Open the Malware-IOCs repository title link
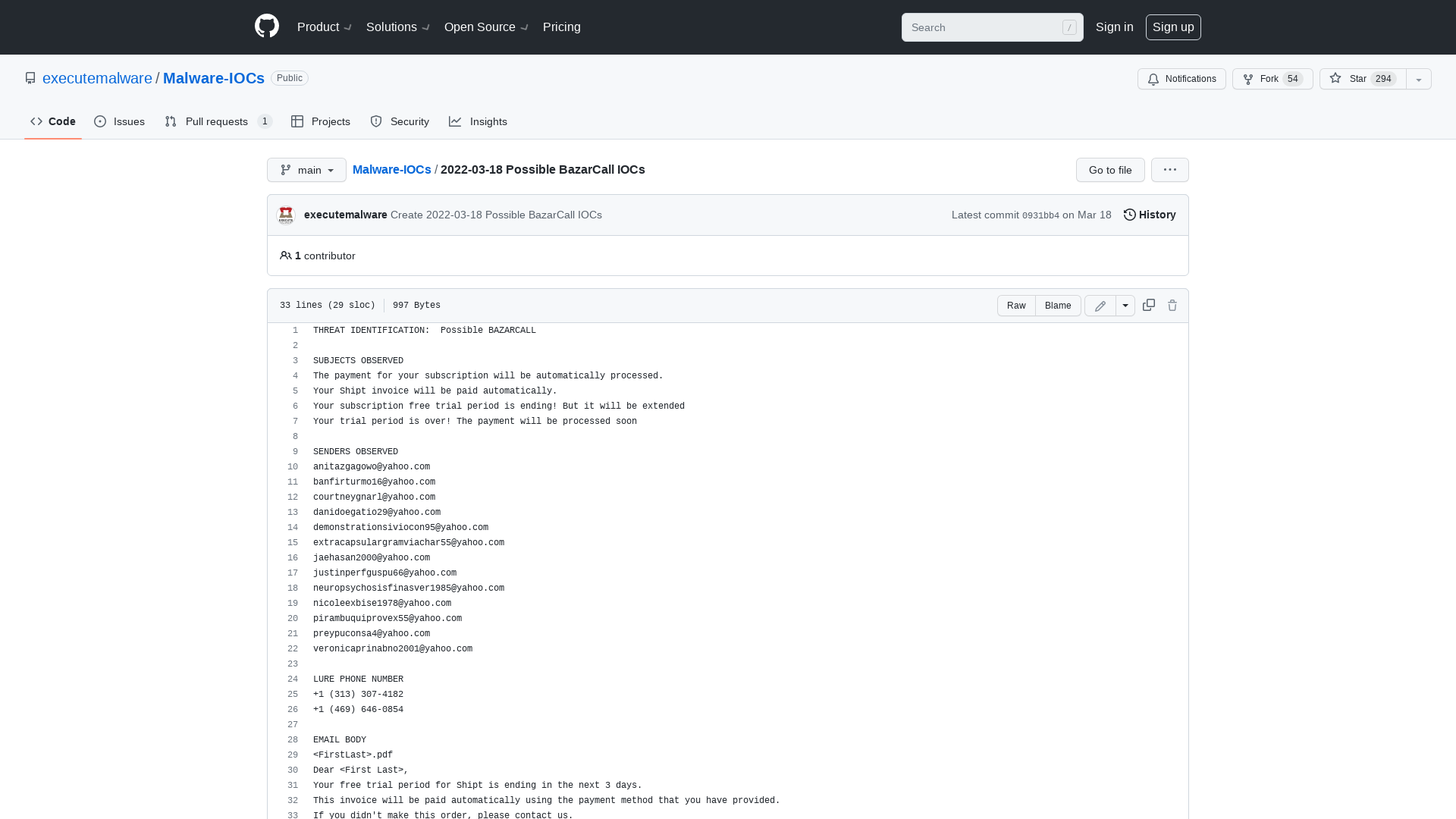Screen dimensions: 1456x819 tap(214, 78)
